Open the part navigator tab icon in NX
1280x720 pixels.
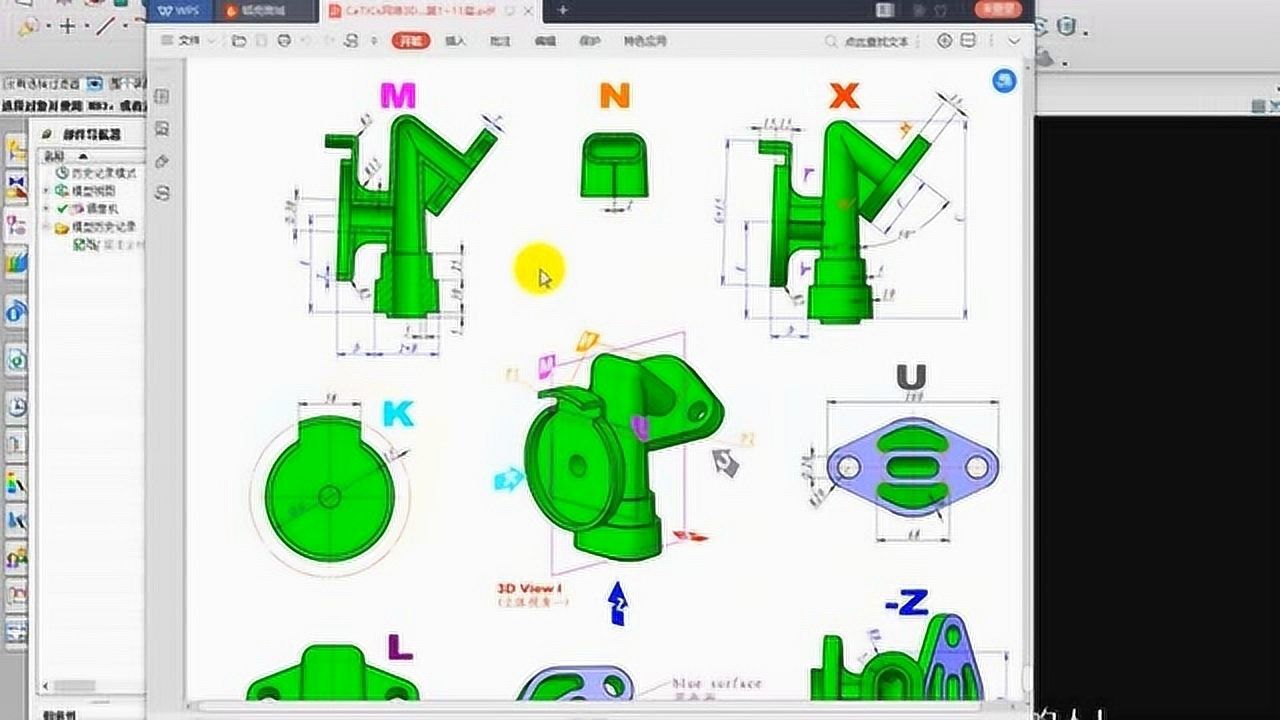click(x=16, y=225)
